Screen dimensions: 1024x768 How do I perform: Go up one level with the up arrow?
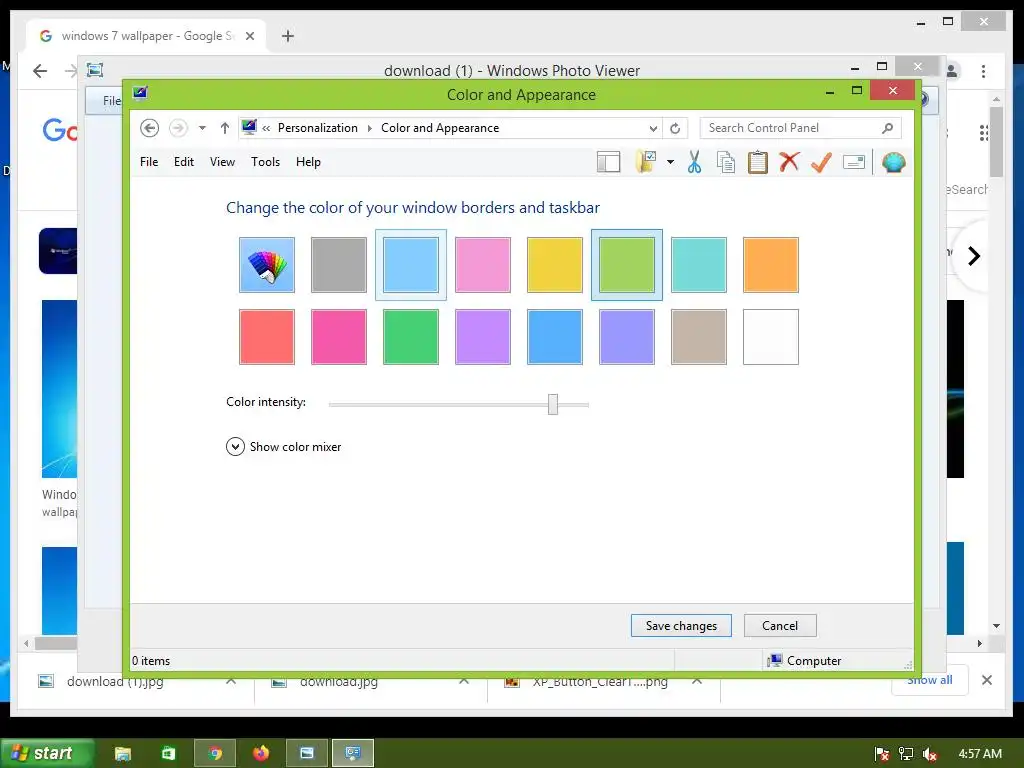tap(225, 128)
